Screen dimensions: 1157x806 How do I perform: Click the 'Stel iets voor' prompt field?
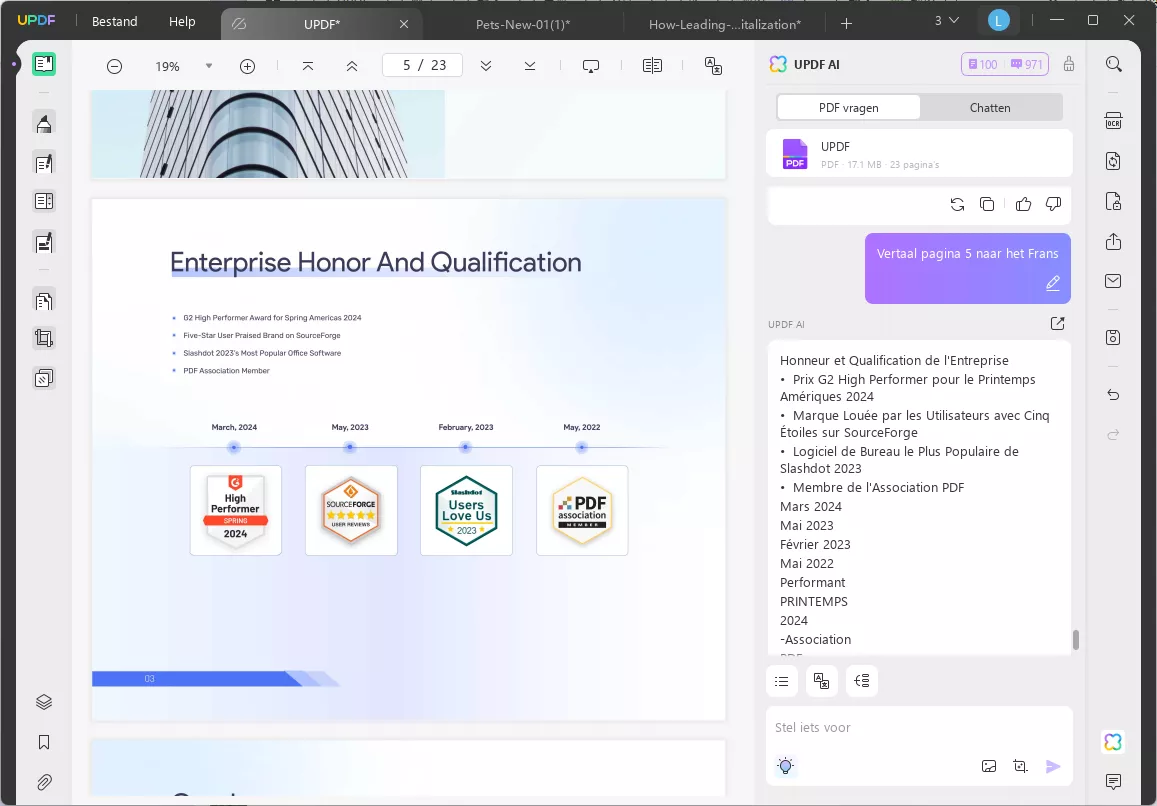coord(919,728)
